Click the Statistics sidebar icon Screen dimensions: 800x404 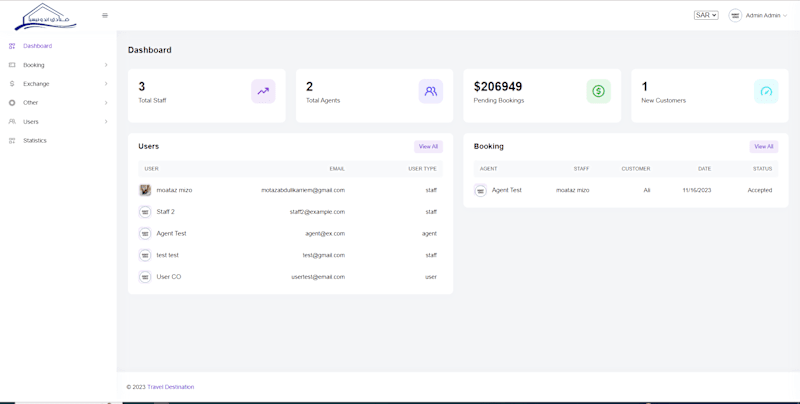(x=12, y=140)
